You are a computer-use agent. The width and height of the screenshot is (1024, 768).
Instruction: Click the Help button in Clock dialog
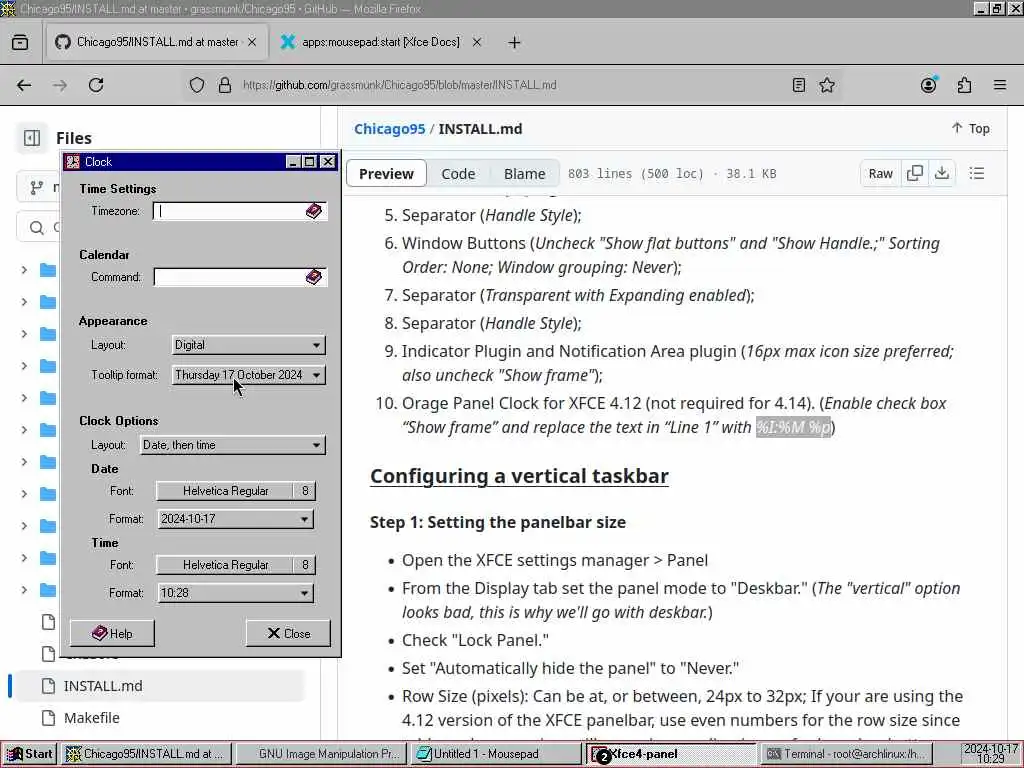pyautogui.click(x=112, y=633)
